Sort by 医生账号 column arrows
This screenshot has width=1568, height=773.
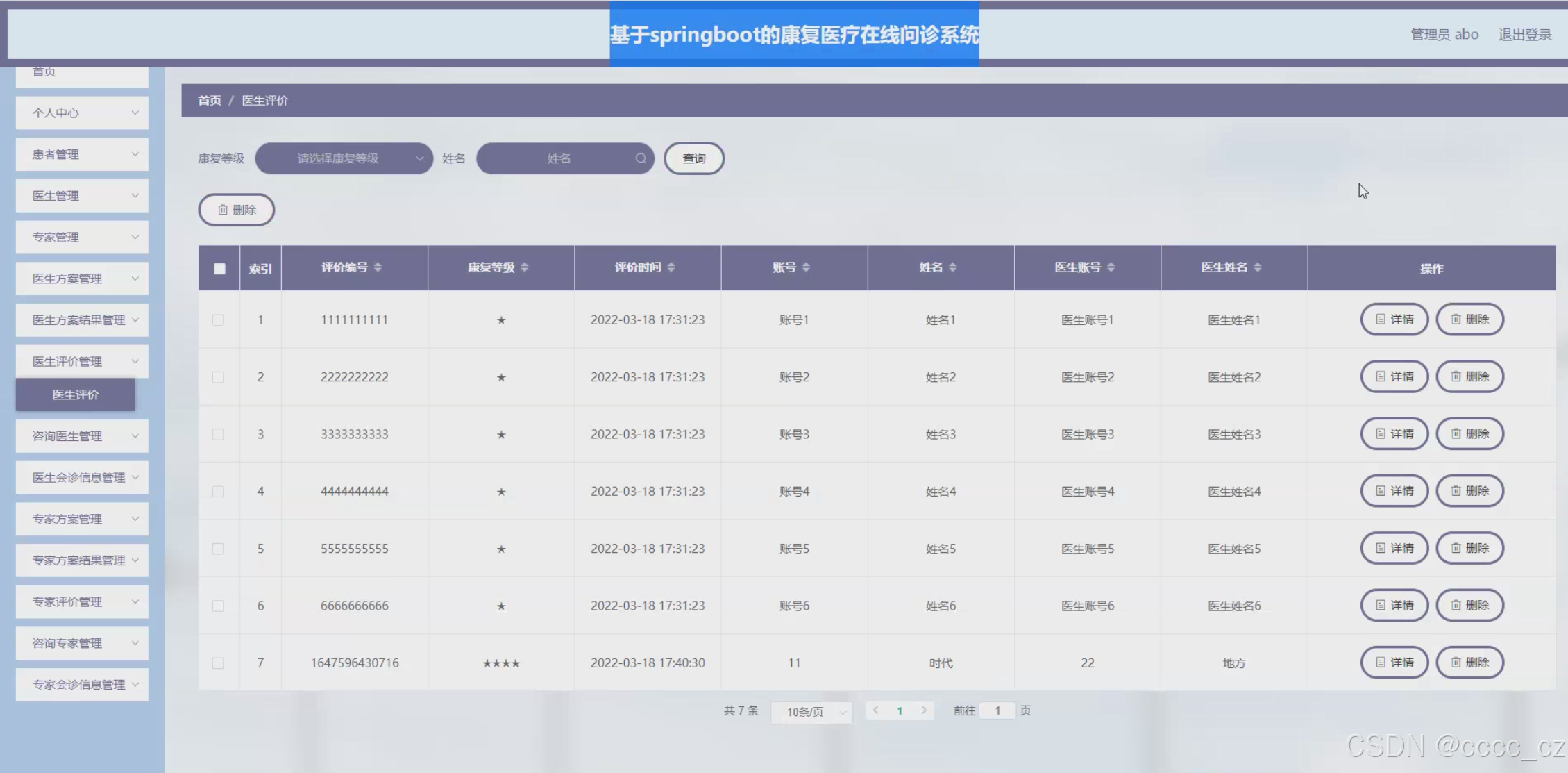point(1111,267)
